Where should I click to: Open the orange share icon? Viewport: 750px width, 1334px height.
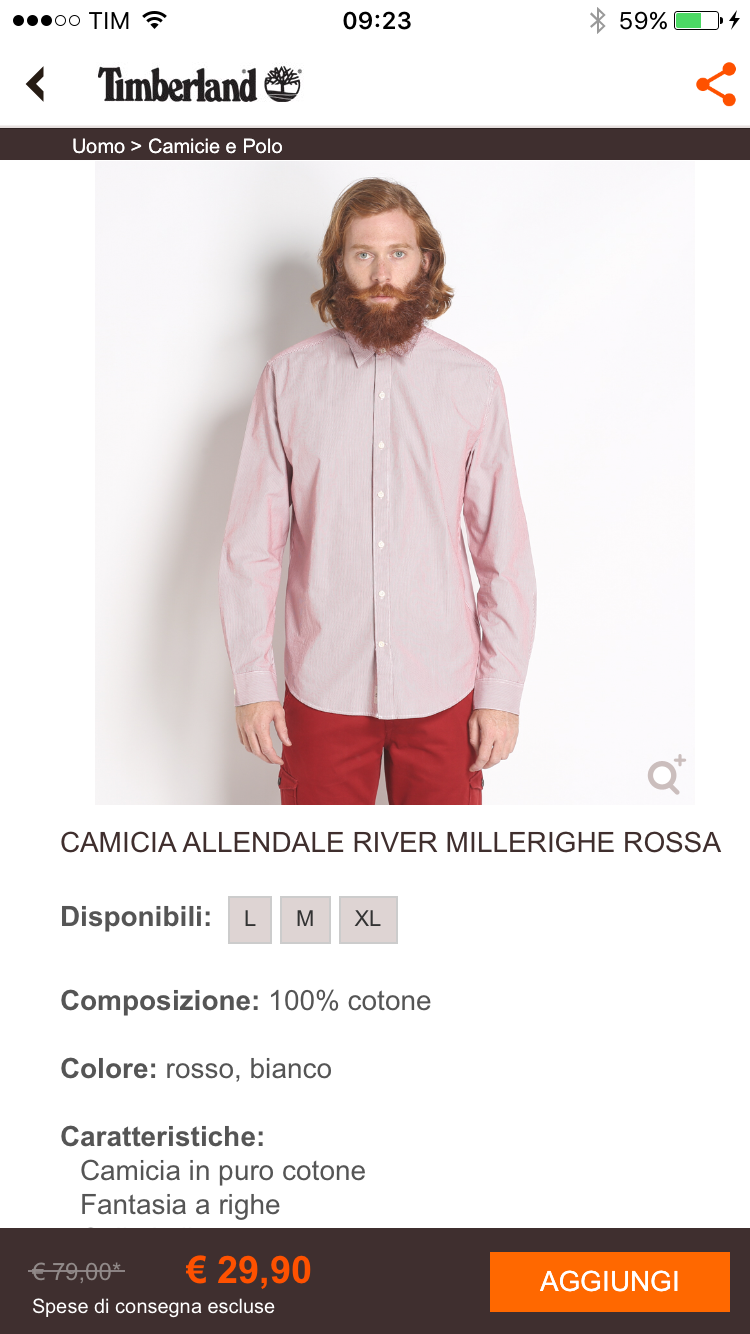click(x=716, y=84)
